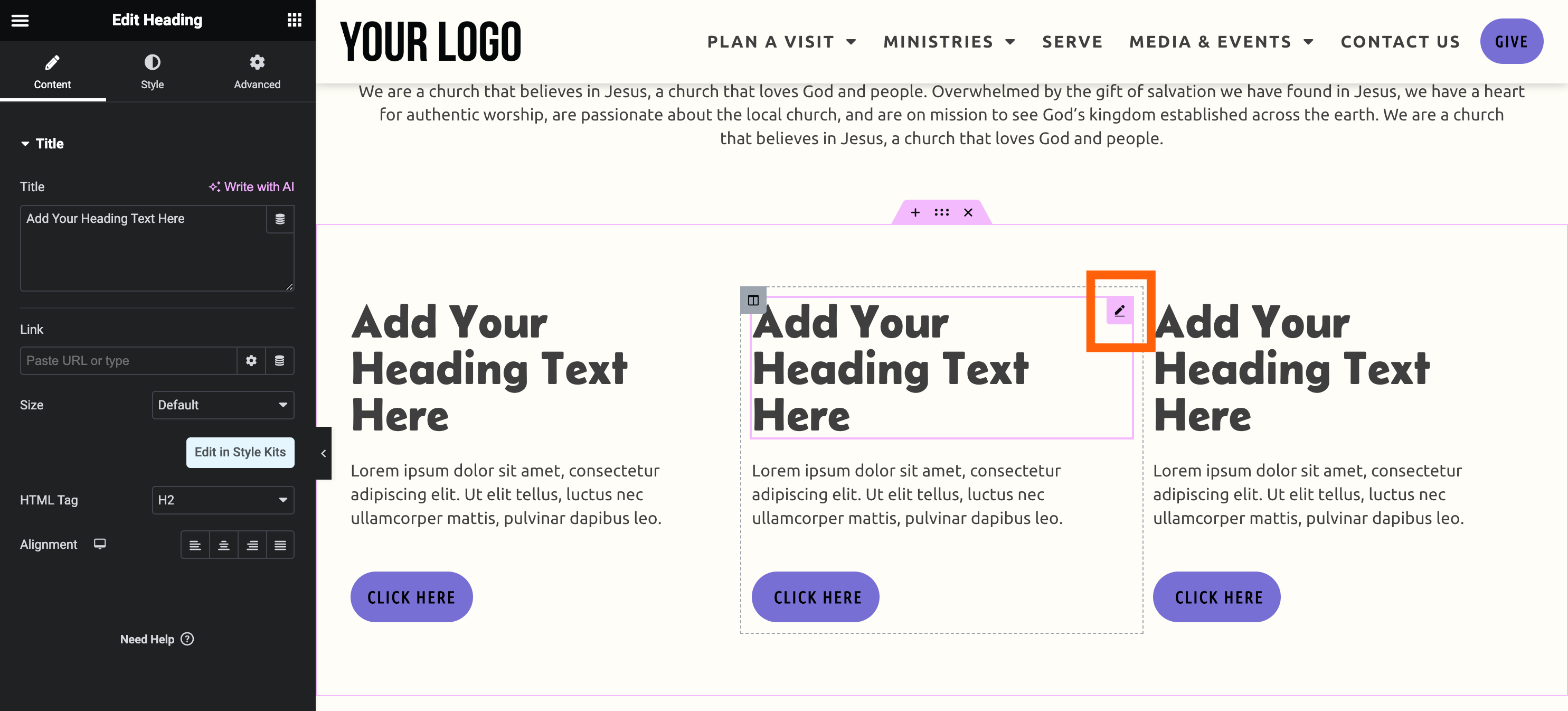Switch to the Style tab
This screenshot has width=1568, height=711.
(x=152, y=71)
